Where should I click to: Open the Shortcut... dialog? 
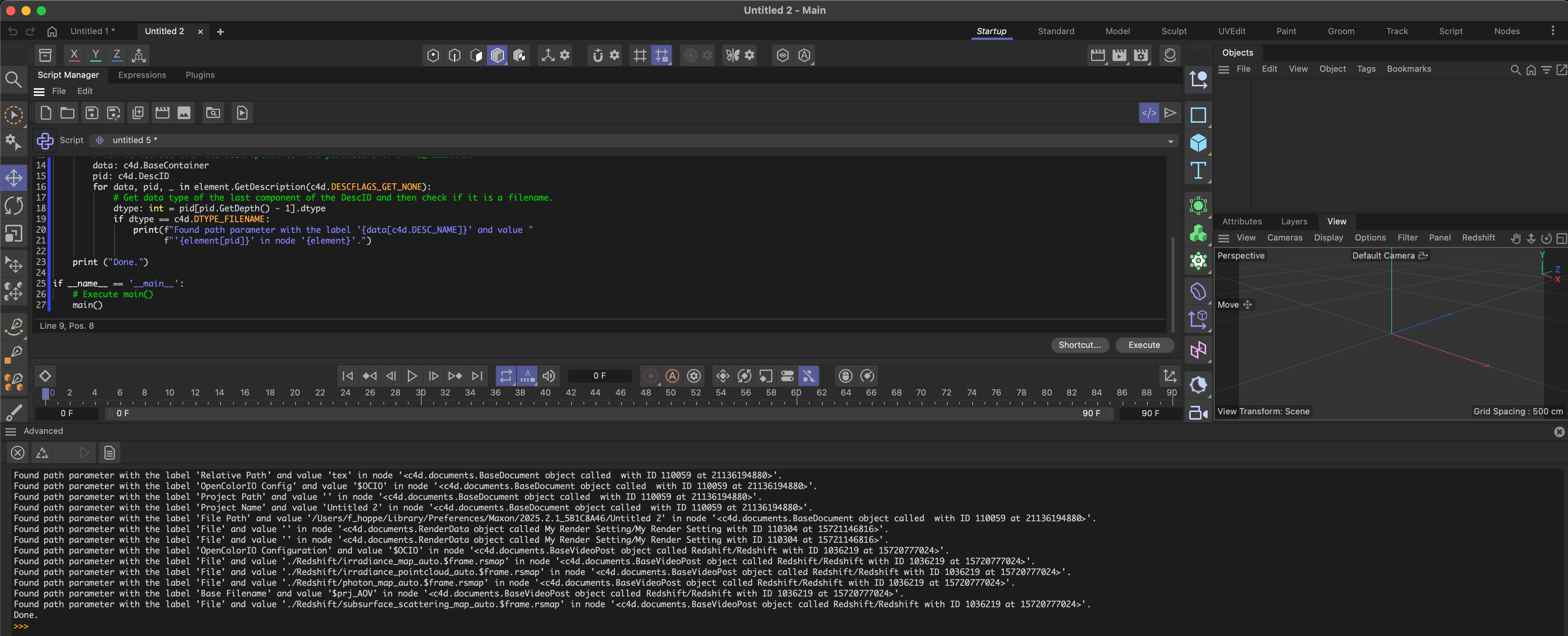click(x=1079, y=345)
